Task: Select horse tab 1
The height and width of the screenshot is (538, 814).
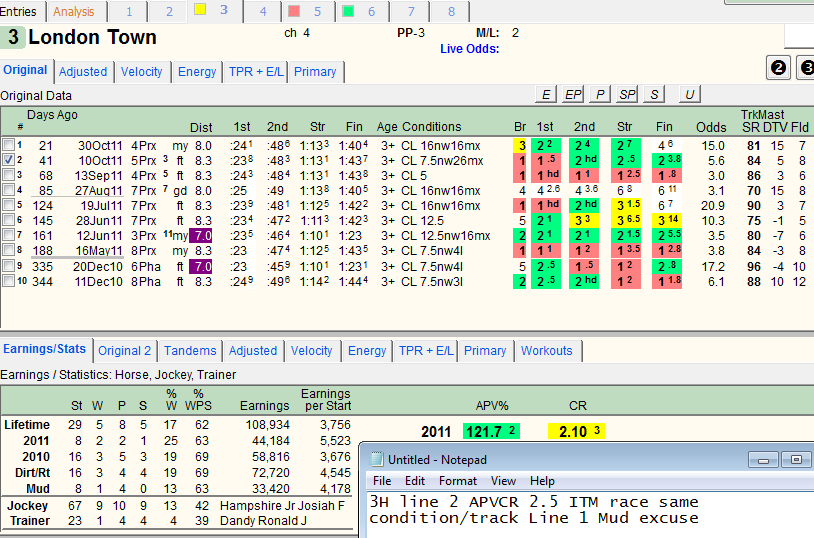Action: pos(129,11)
